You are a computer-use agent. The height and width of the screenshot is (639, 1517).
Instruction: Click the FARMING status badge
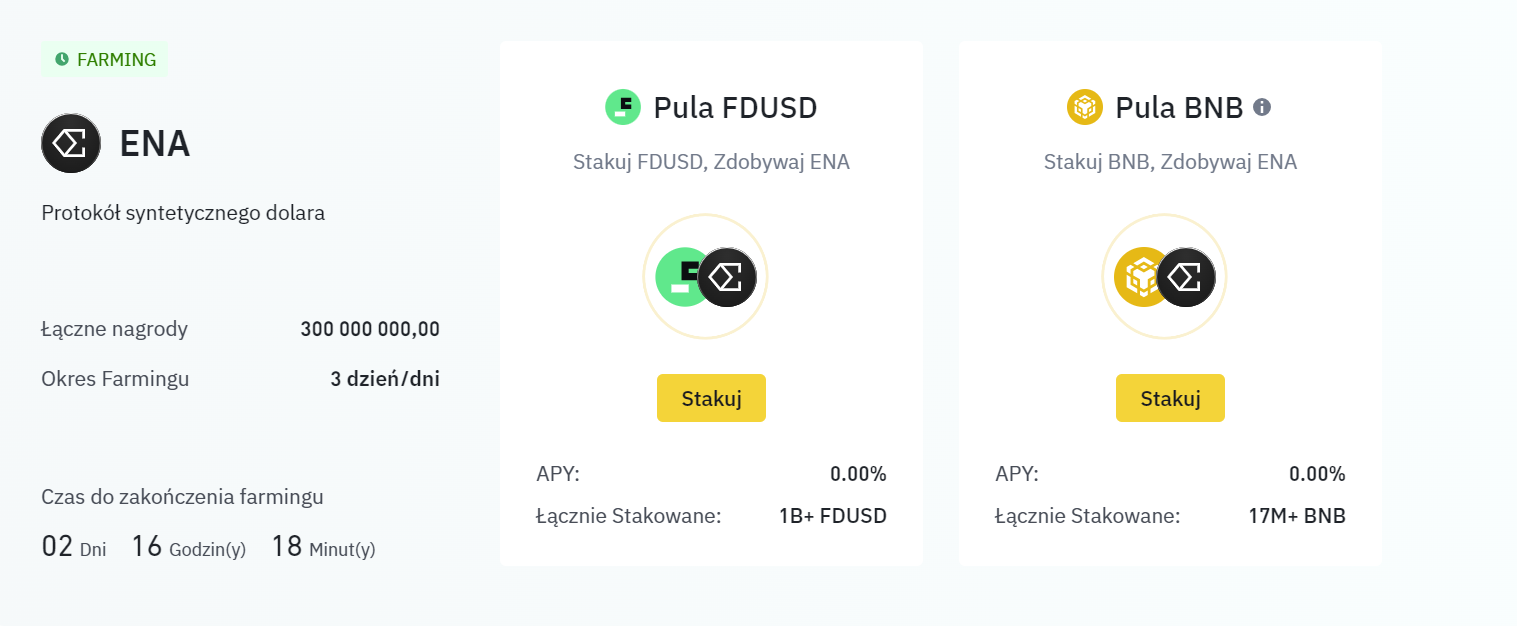(105, 60)
